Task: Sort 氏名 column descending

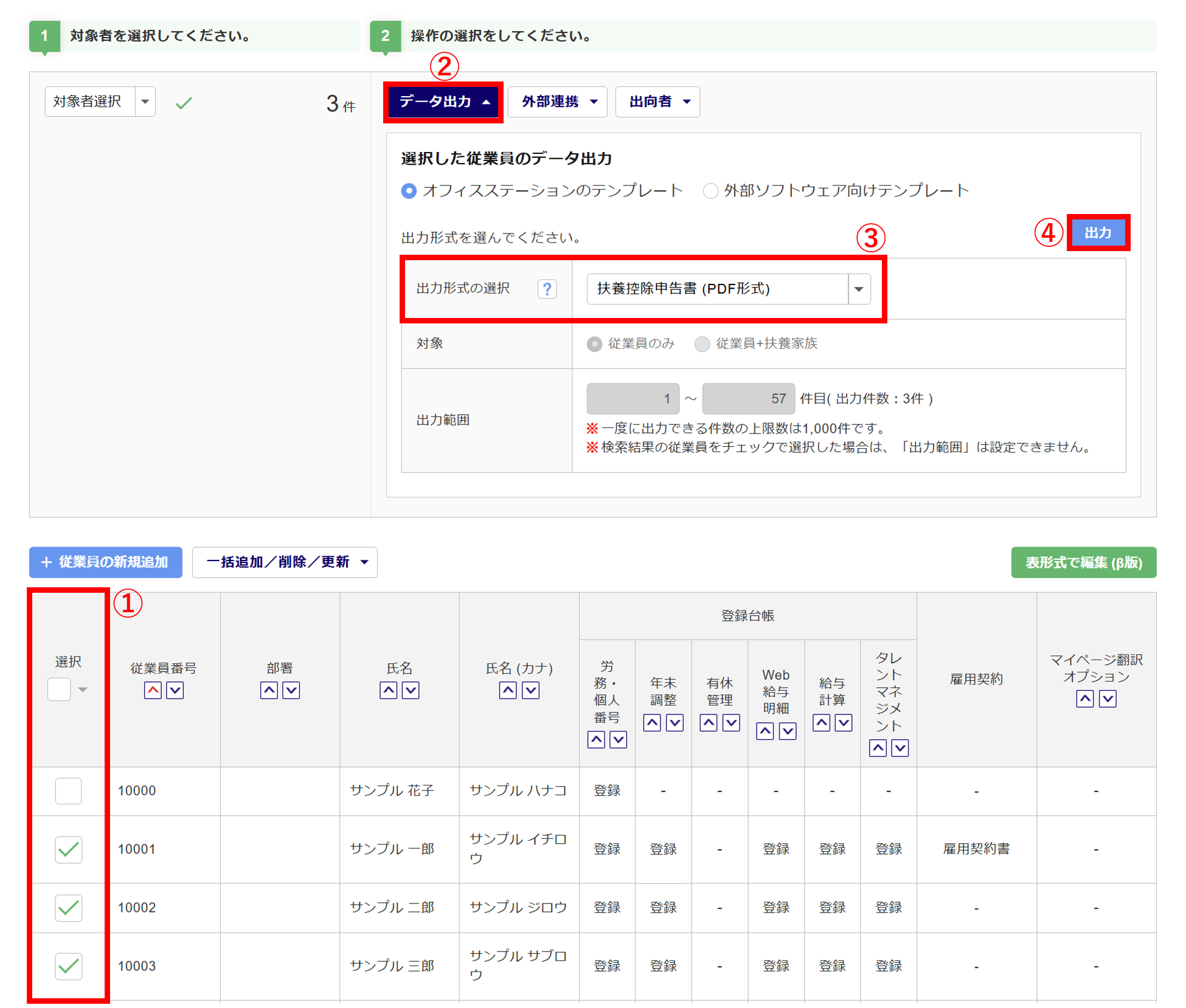Action: (x=411, y=690)
